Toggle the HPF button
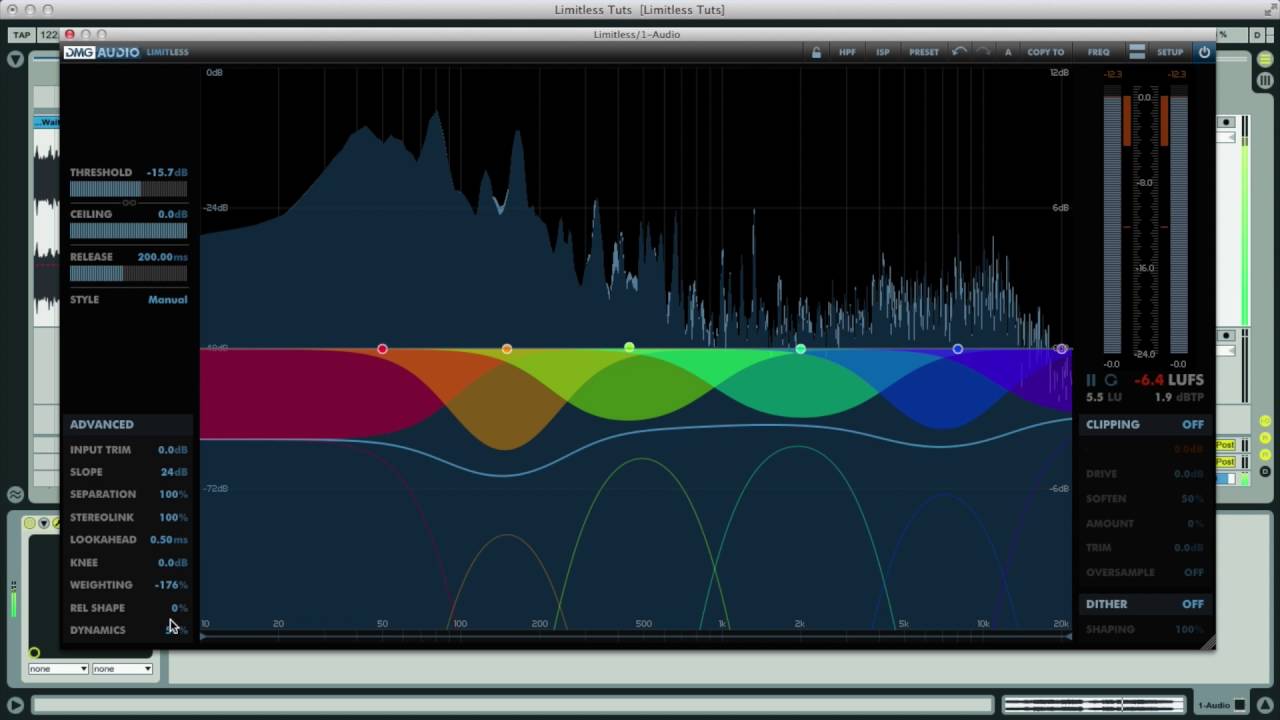 click(847, 52)
